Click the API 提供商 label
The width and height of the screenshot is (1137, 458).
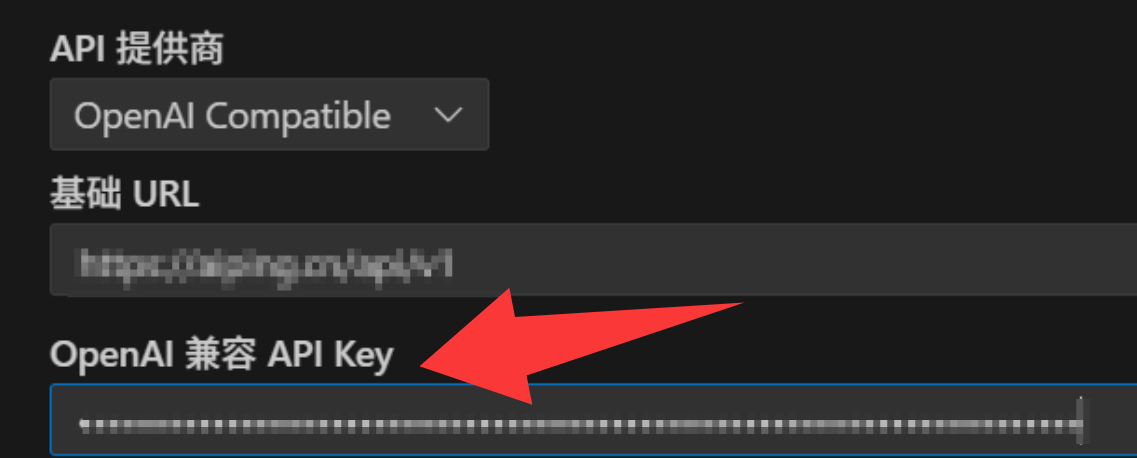(136, 50)
